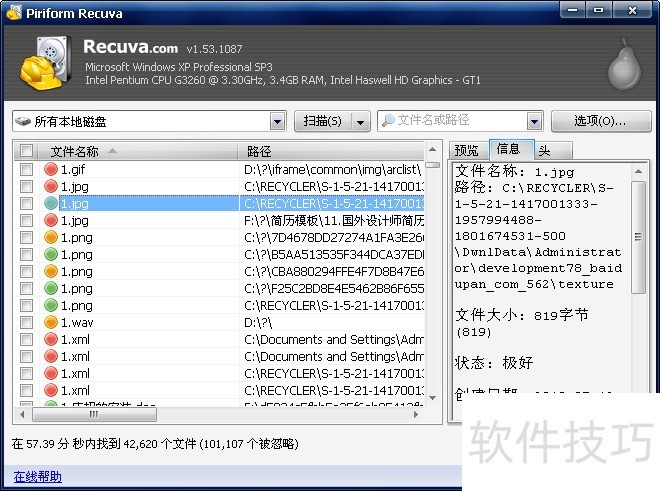Click the 状态: 极好 info line

(x=494, y=363)
